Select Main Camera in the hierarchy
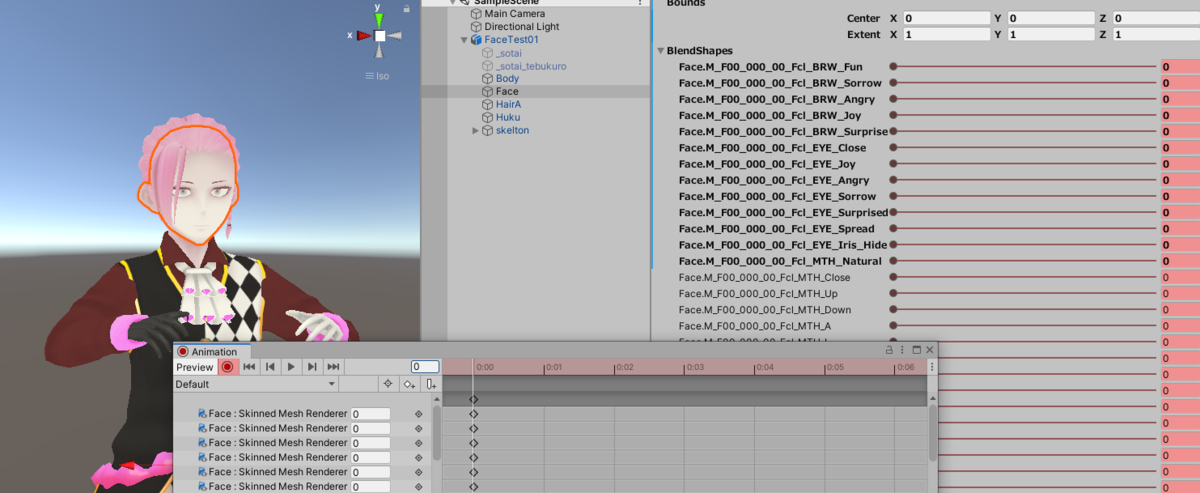 [x=515, y=14]
